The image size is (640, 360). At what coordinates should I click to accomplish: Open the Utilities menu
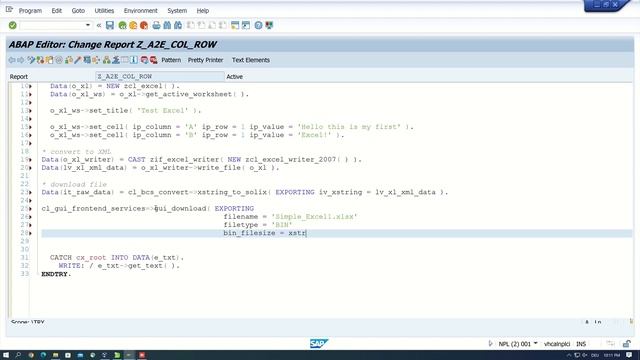tap(104, 11)
